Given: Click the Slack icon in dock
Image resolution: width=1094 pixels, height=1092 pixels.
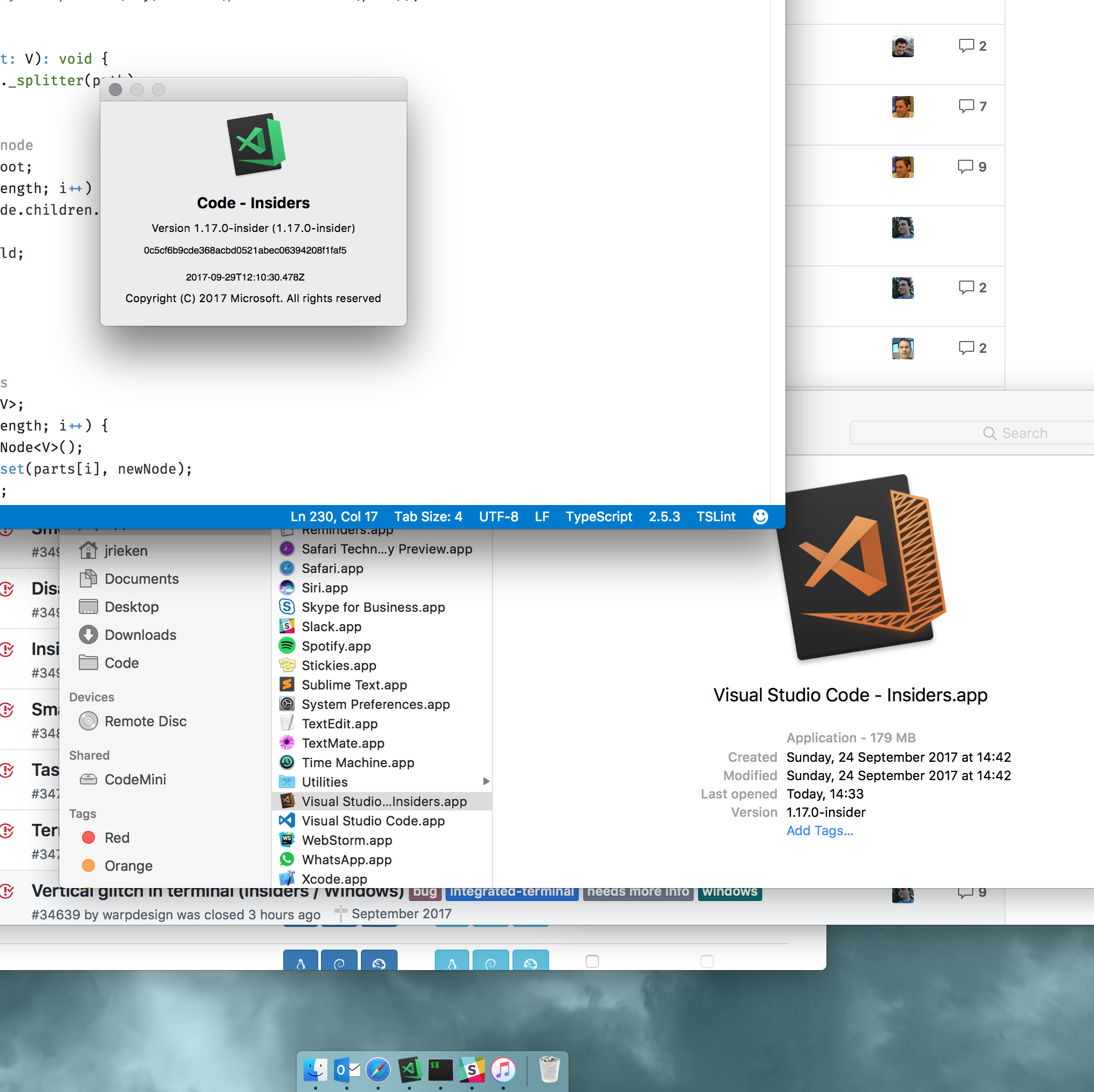Looking at the screenshot, I should click(x=471, y=1070).
